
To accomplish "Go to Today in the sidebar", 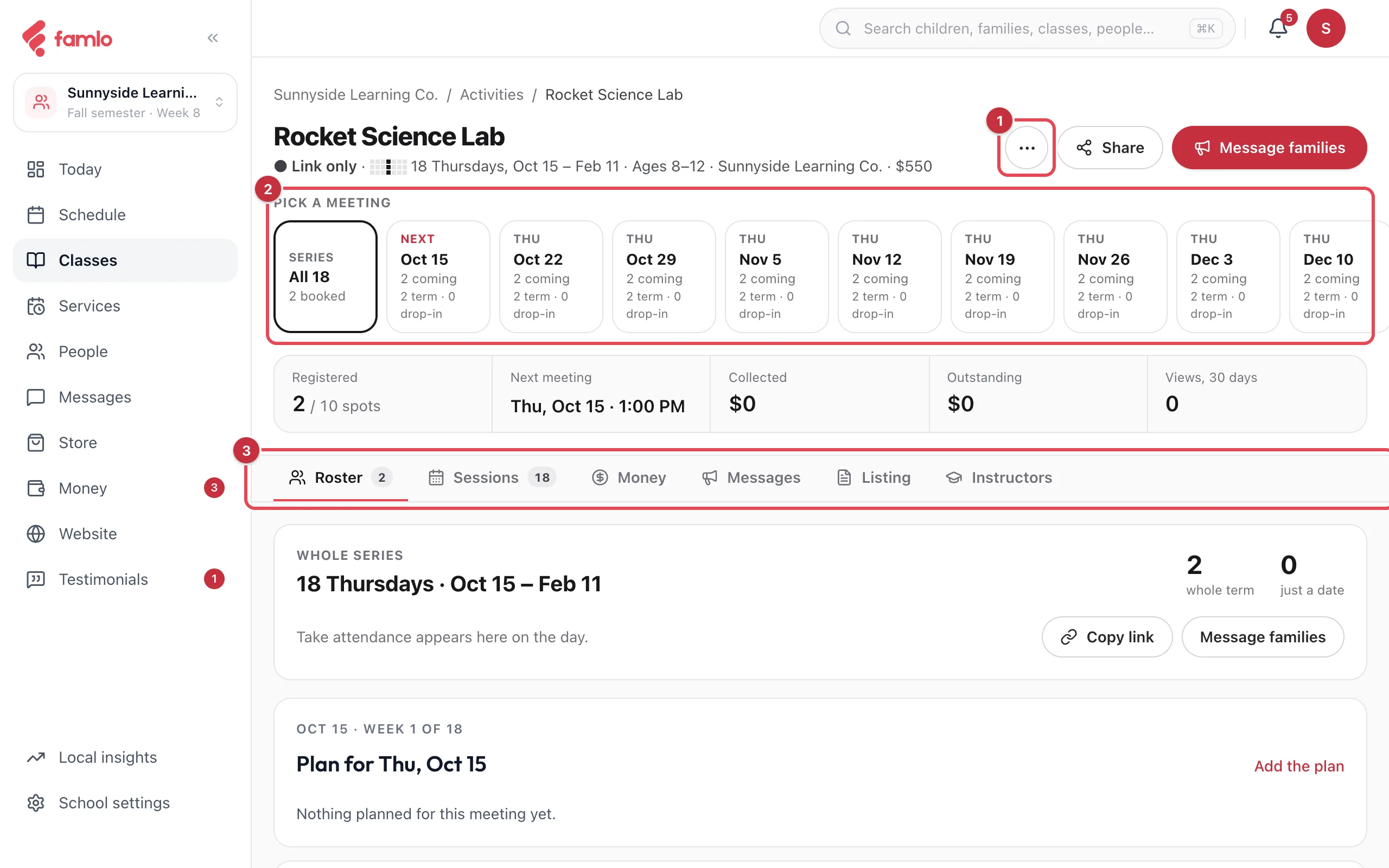I will (125, 169).
